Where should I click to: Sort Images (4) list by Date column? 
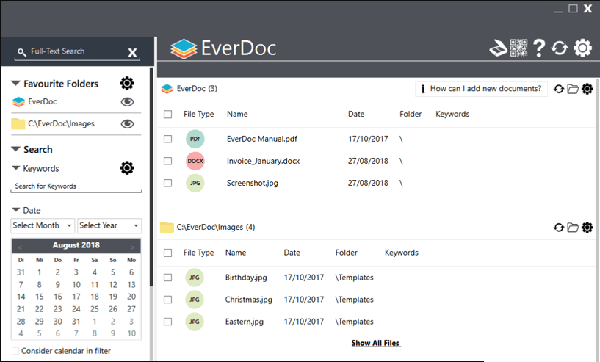pyautogui.click(x=292, y=253)
